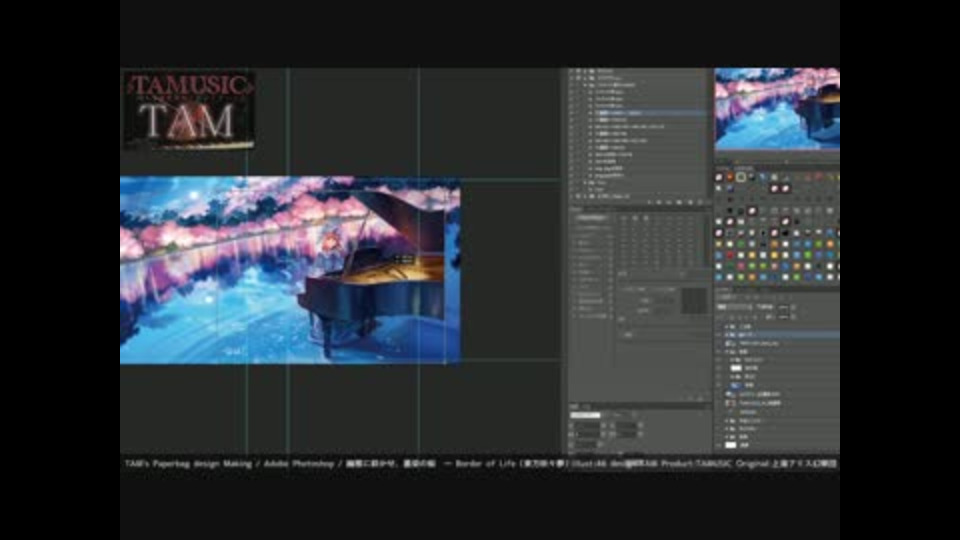Expand the highlighted group in lower Layers panel
Image resolution: width=960 pixels, height=540 pixels.
pyautogui.click(x=727, y=335)
